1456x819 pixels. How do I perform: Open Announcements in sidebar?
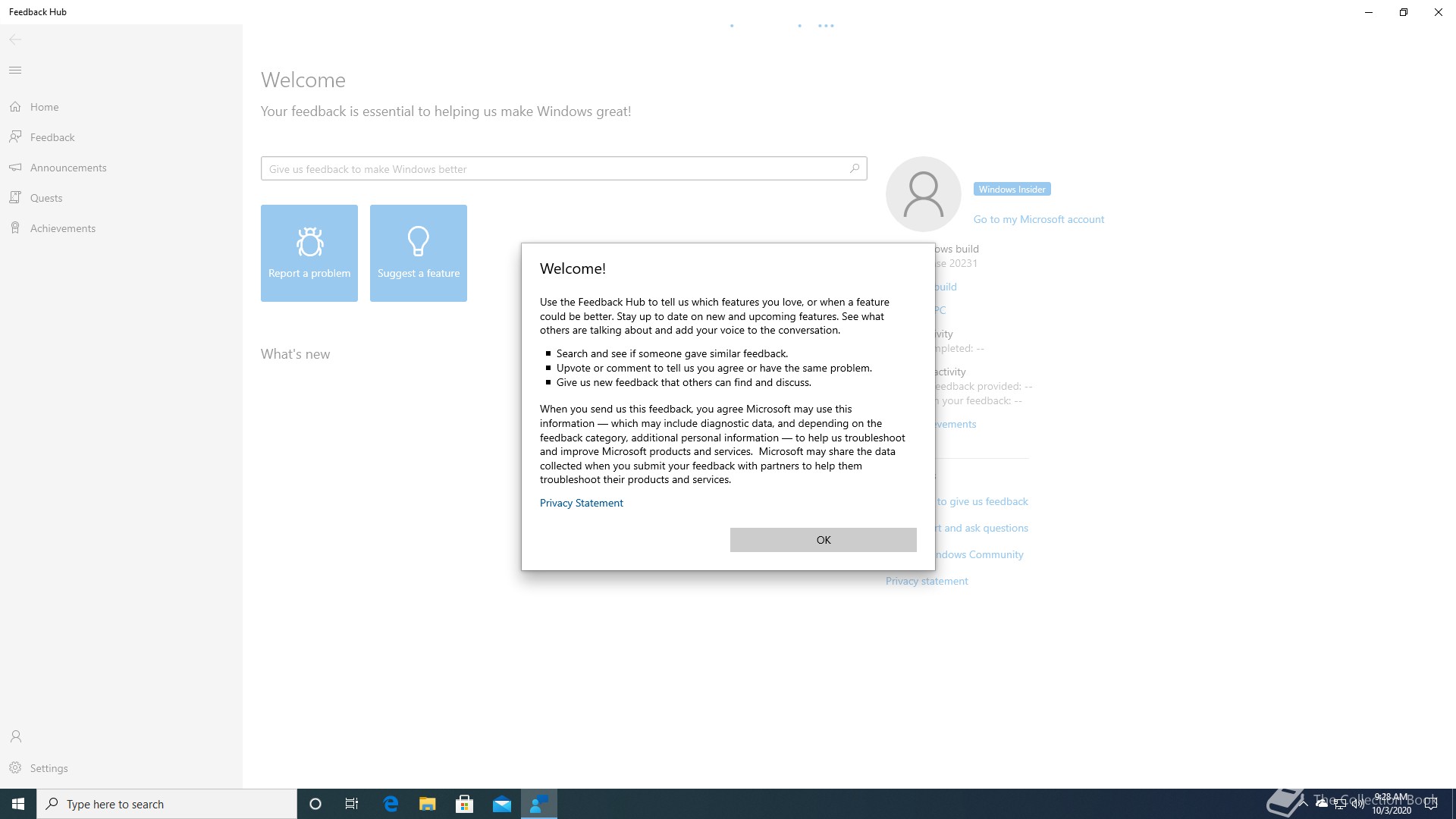tap(121, 168)
